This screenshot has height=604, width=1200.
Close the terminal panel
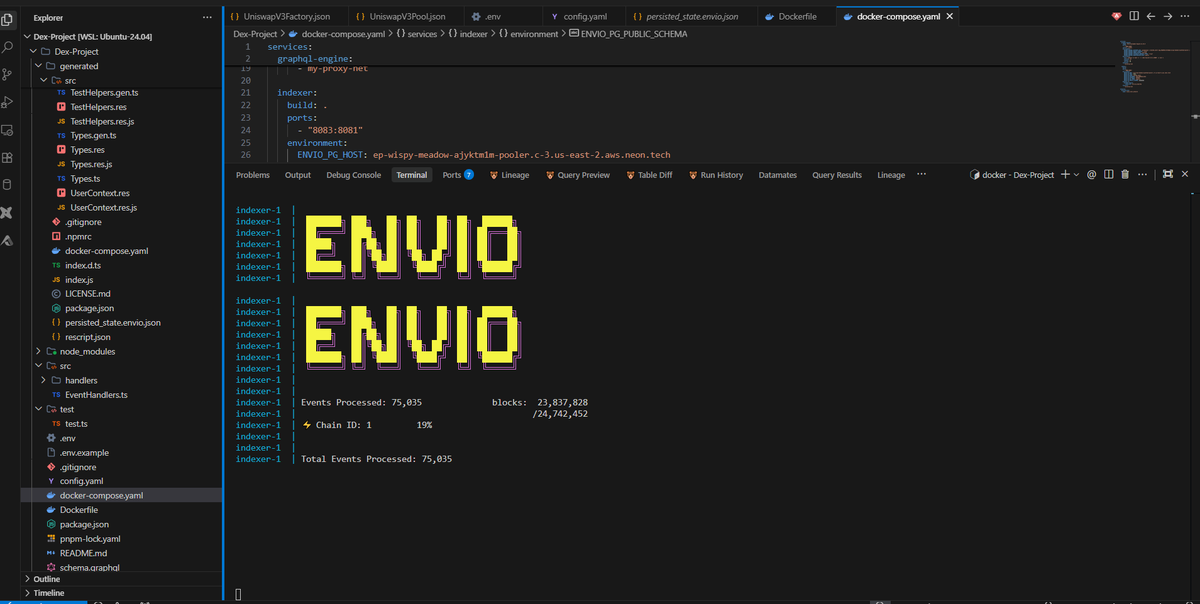point(1185,174)
